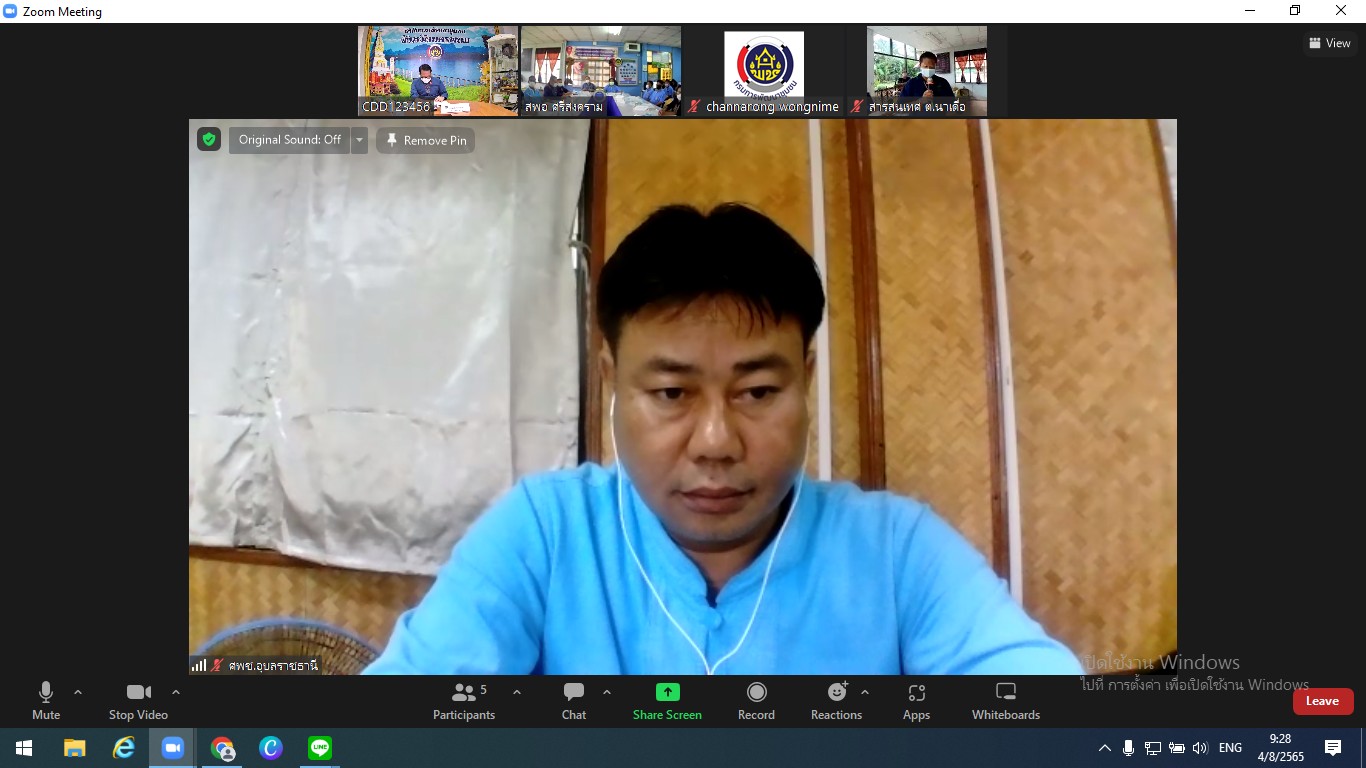Image resolution: width=1366 pixels, height=768 pixels.
Task: Select channarong wongnime participant thumbnail
Action: coord(764,71)
